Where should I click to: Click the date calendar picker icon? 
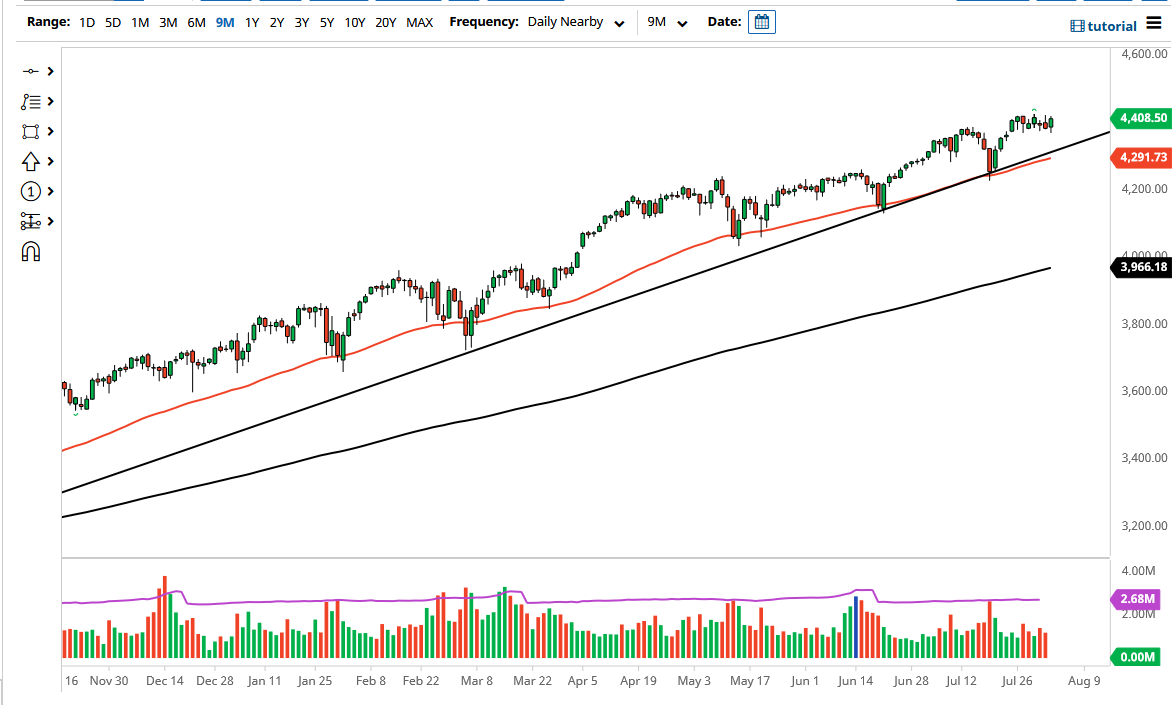point(761,21)
